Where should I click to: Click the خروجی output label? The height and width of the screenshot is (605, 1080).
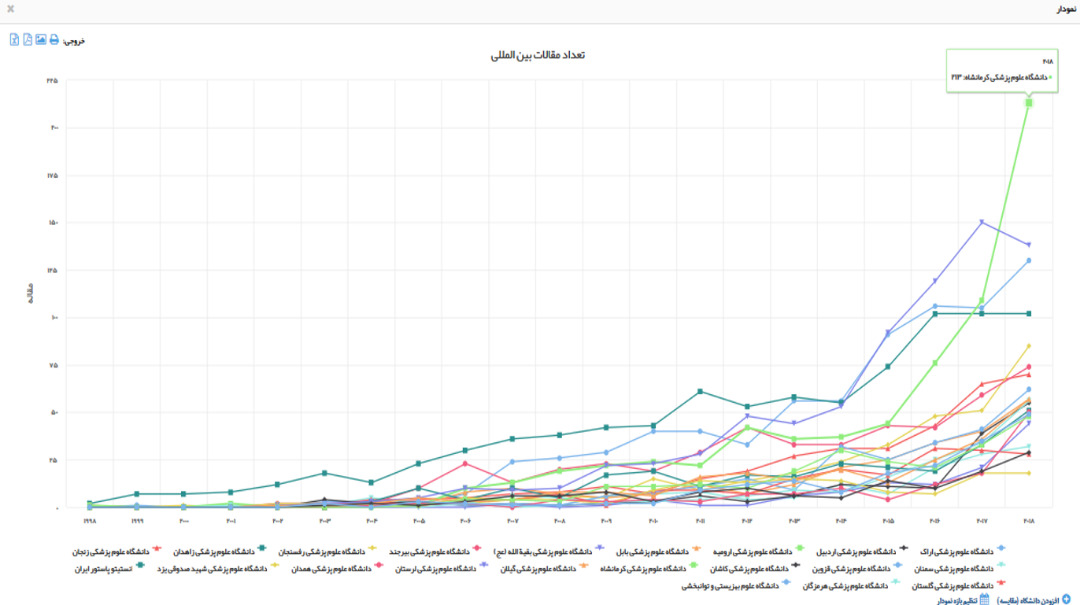tap(74, 41)
